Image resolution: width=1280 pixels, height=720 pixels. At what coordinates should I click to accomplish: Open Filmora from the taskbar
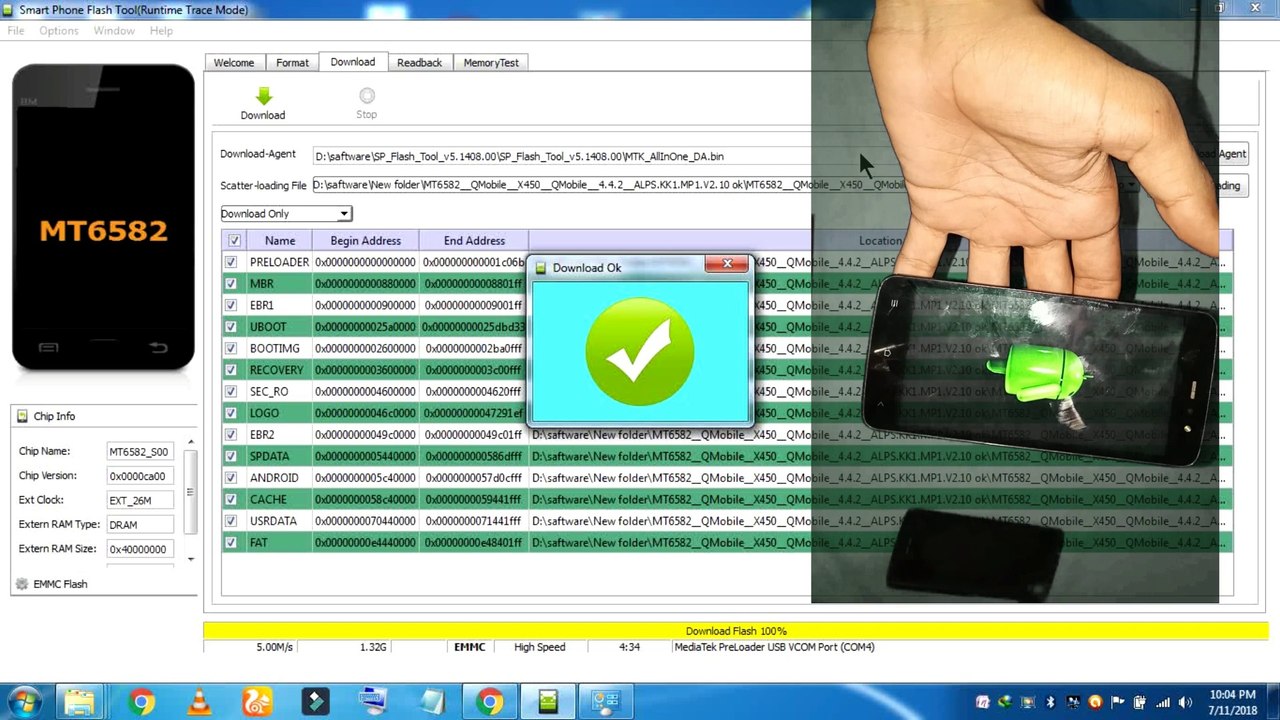tap(315, 702)
